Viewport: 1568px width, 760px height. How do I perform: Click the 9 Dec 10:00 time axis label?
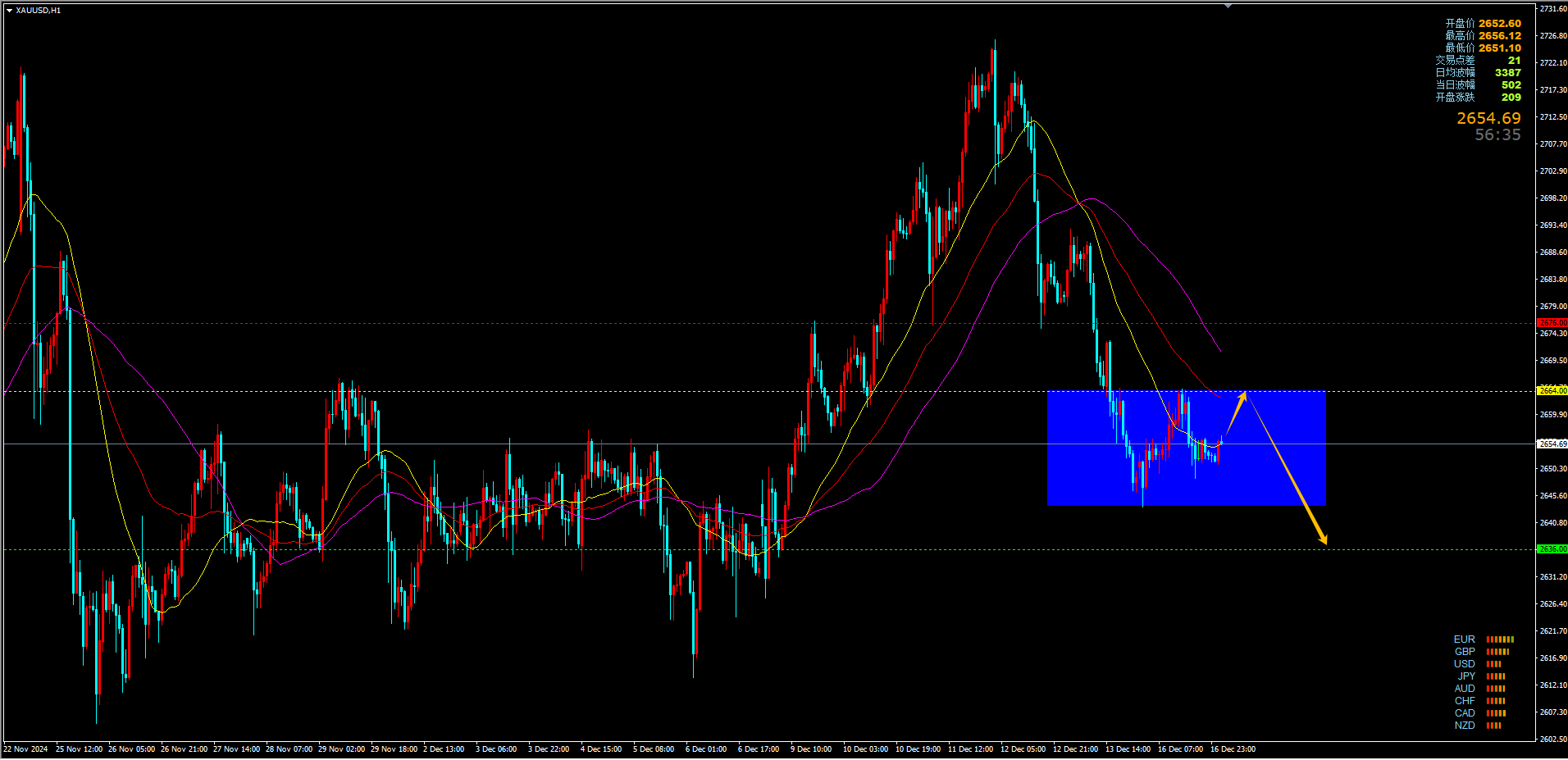[x=811, y=749]
